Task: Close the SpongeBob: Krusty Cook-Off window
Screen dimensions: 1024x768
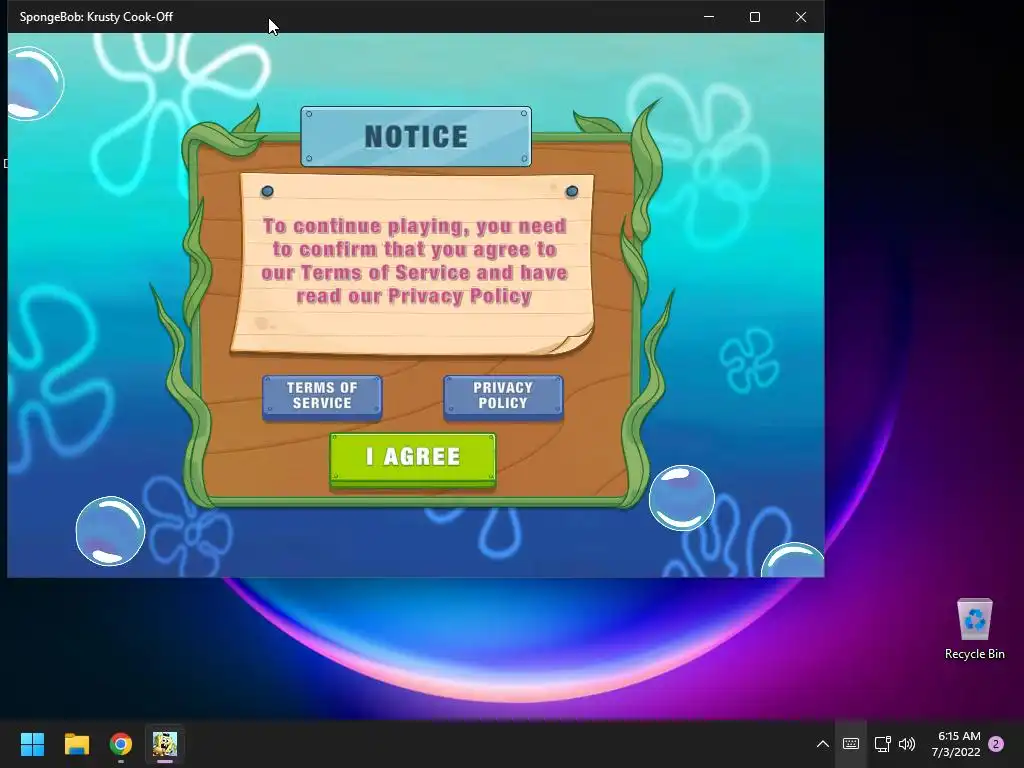Action: point(801,17)
